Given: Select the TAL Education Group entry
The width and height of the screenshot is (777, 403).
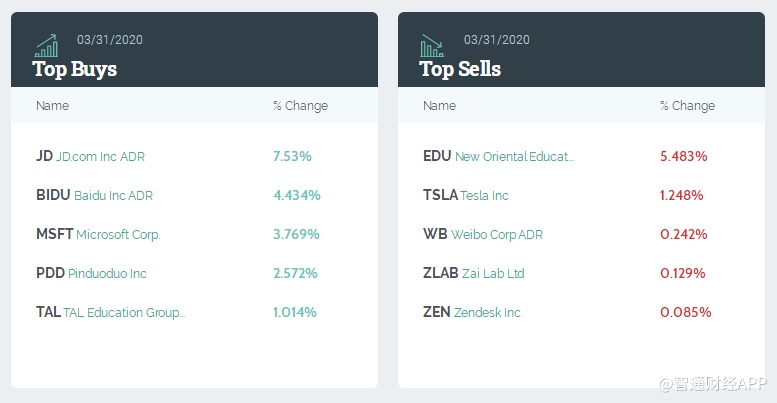Looking at the screenshot, I should (110, 312).
